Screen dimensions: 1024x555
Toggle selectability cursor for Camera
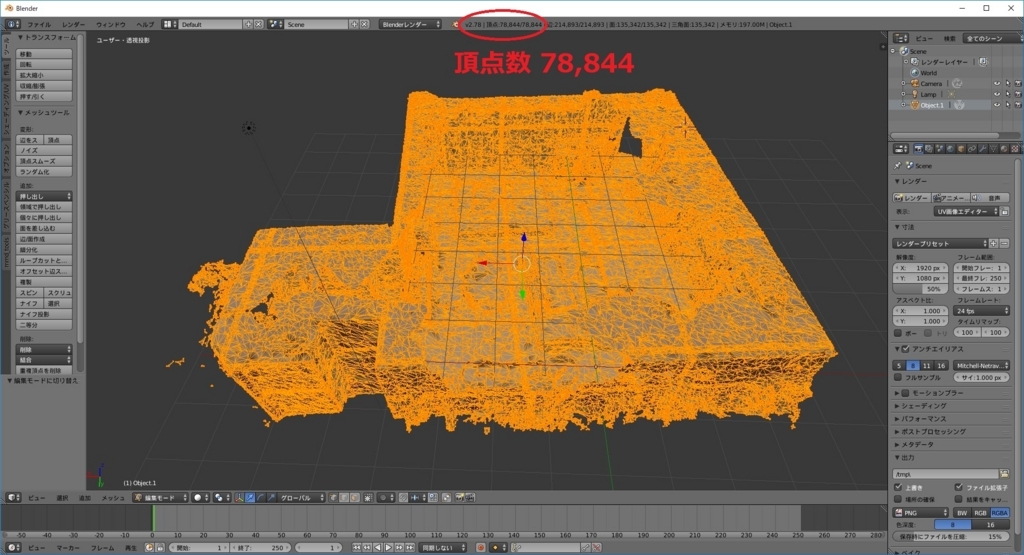tap(1008, 84)
